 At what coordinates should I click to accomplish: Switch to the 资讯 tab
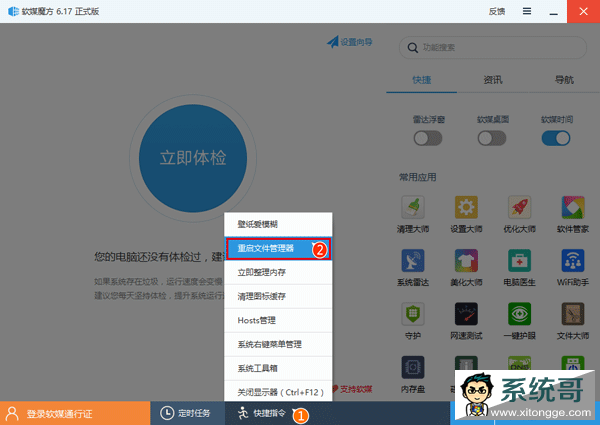(493, 80)
